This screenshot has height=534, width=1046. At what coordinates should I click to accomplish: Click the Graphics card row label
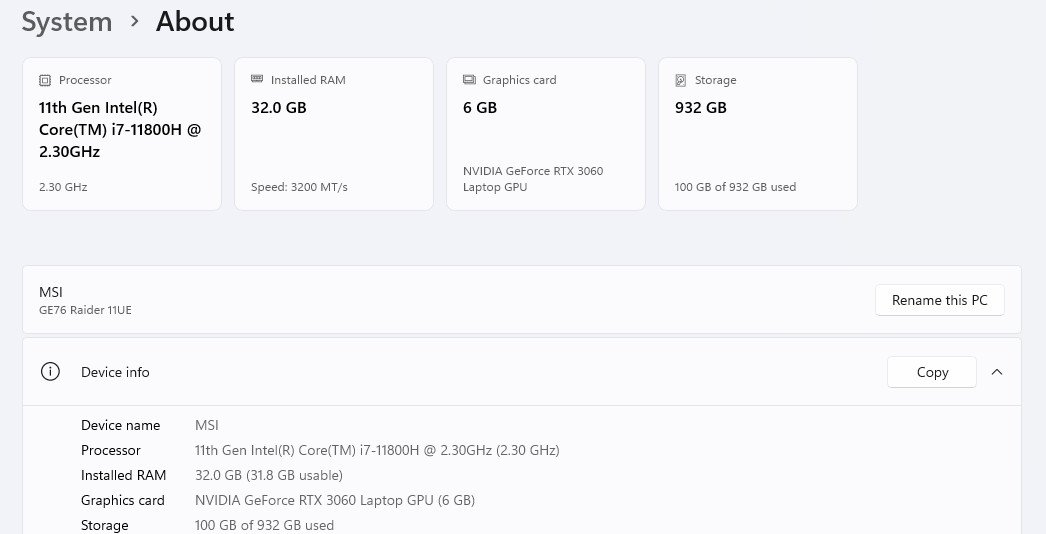pyautogui.click(x=123, y=501)
